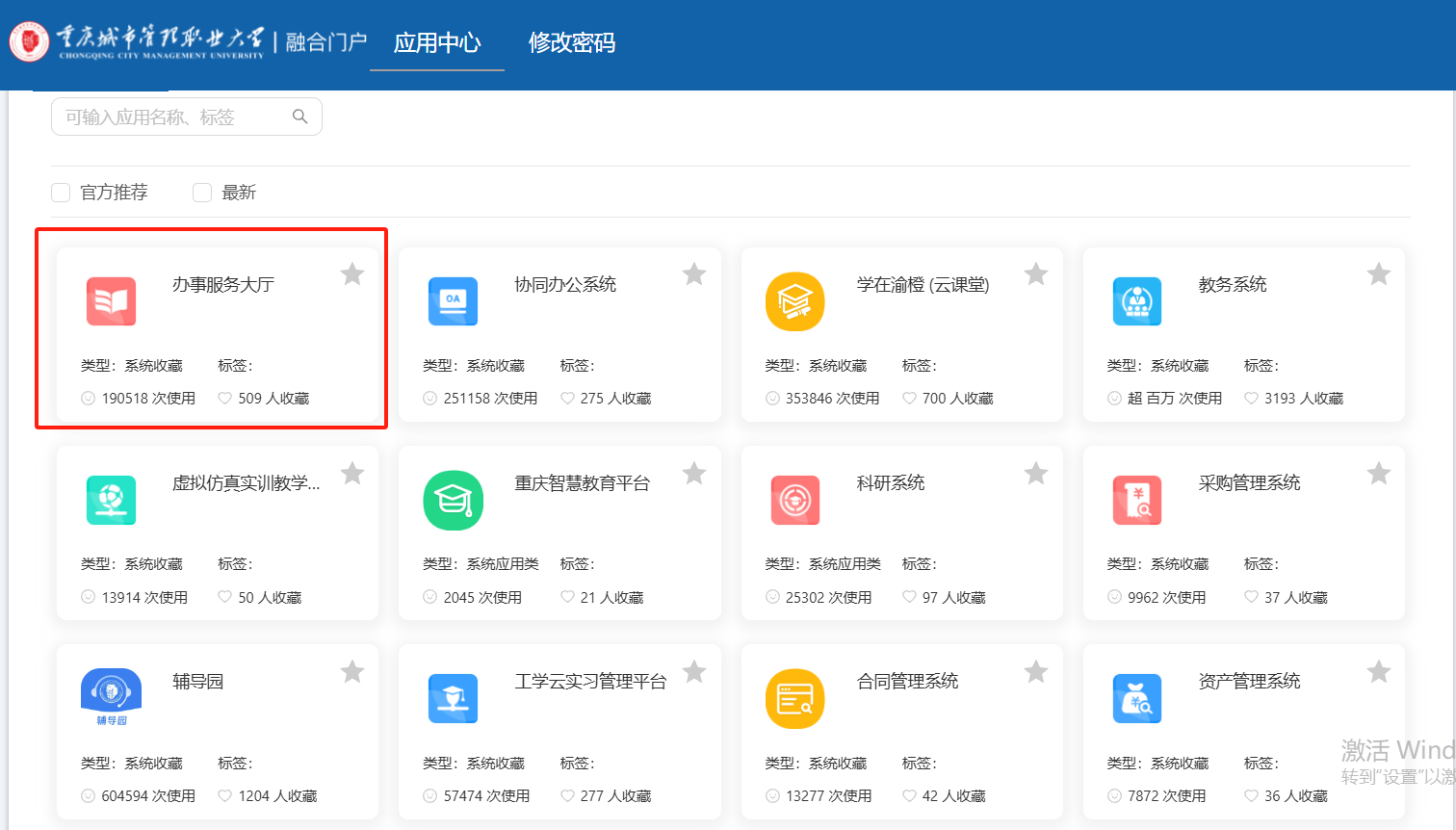1456x830 pixels.
Task: Open the 教务系统 blue icon
Action: click(1137, 301)
